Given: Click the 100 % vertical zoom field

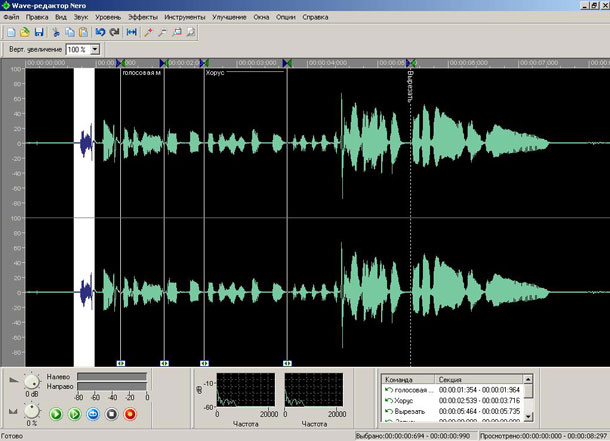Looking at the screenshot, I should [78, 49].
